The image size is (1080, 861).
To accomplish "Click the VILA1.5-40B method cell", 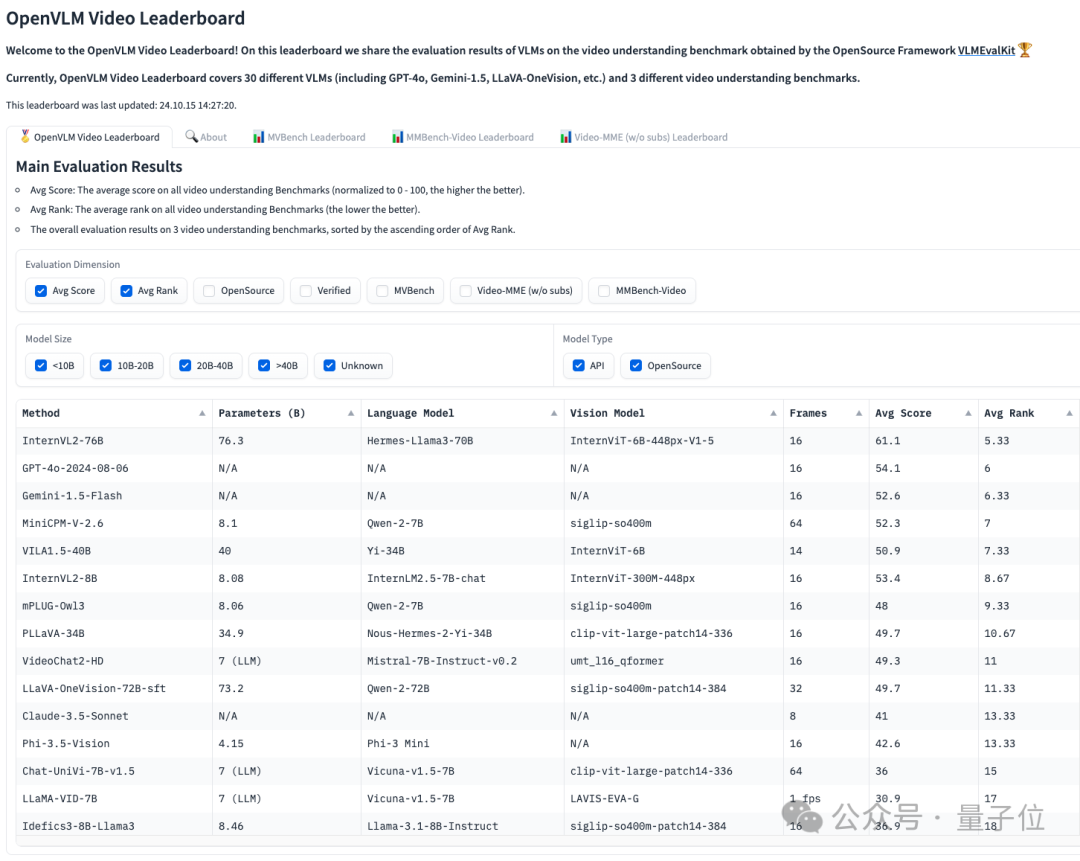I will (114, 551).
